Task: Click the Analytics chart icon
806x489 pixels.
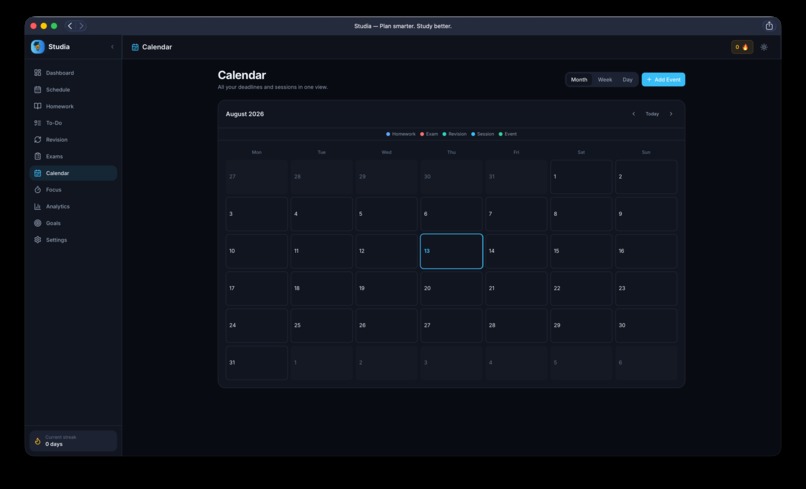Action: [38, 206]
